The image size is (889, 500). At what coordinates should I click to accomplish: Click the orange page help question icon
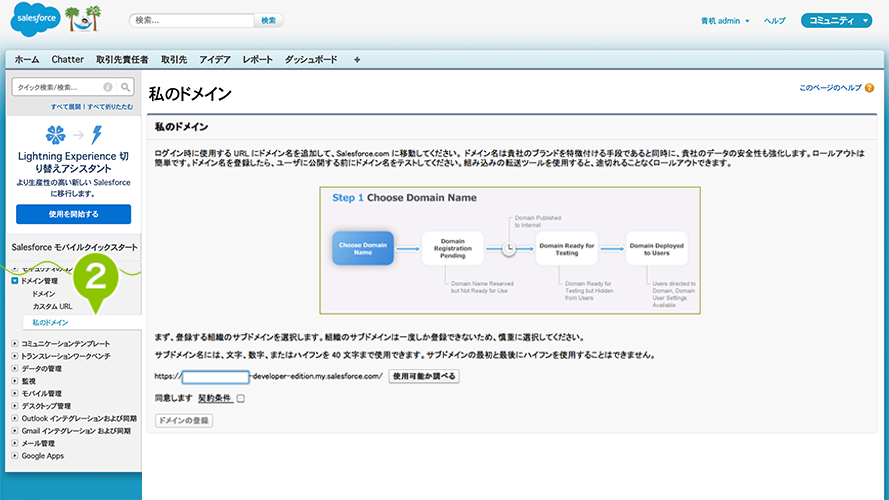869,88
